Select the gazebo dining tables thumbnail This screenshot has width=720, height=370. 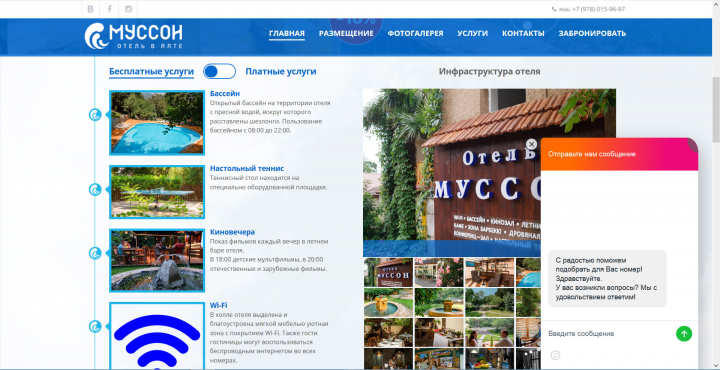click(388, 332)
